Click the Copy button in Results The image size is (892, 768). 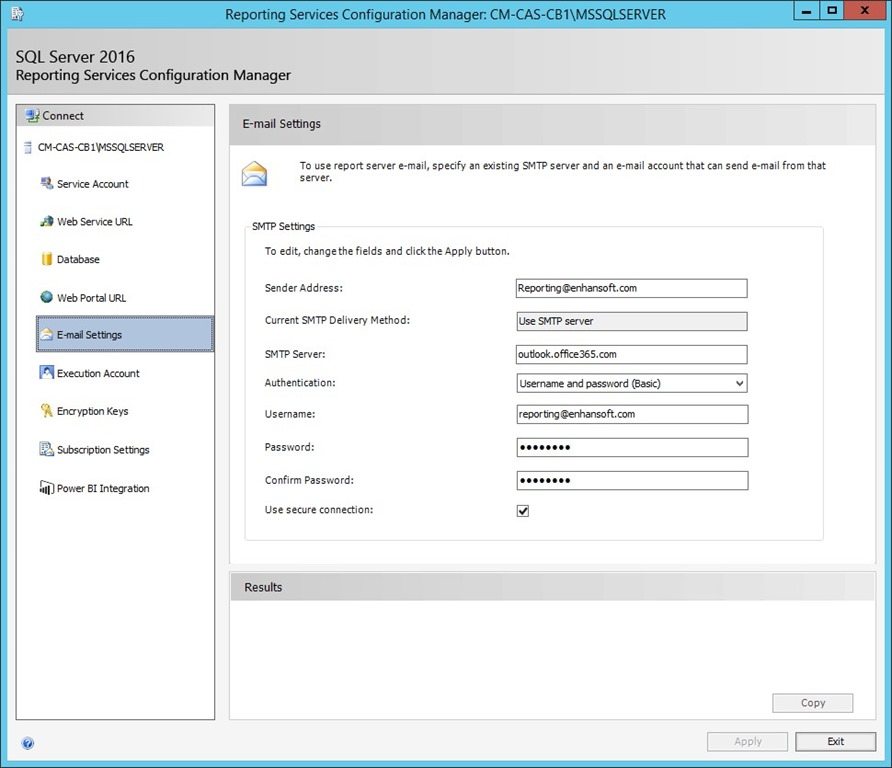tap(812, 703)
